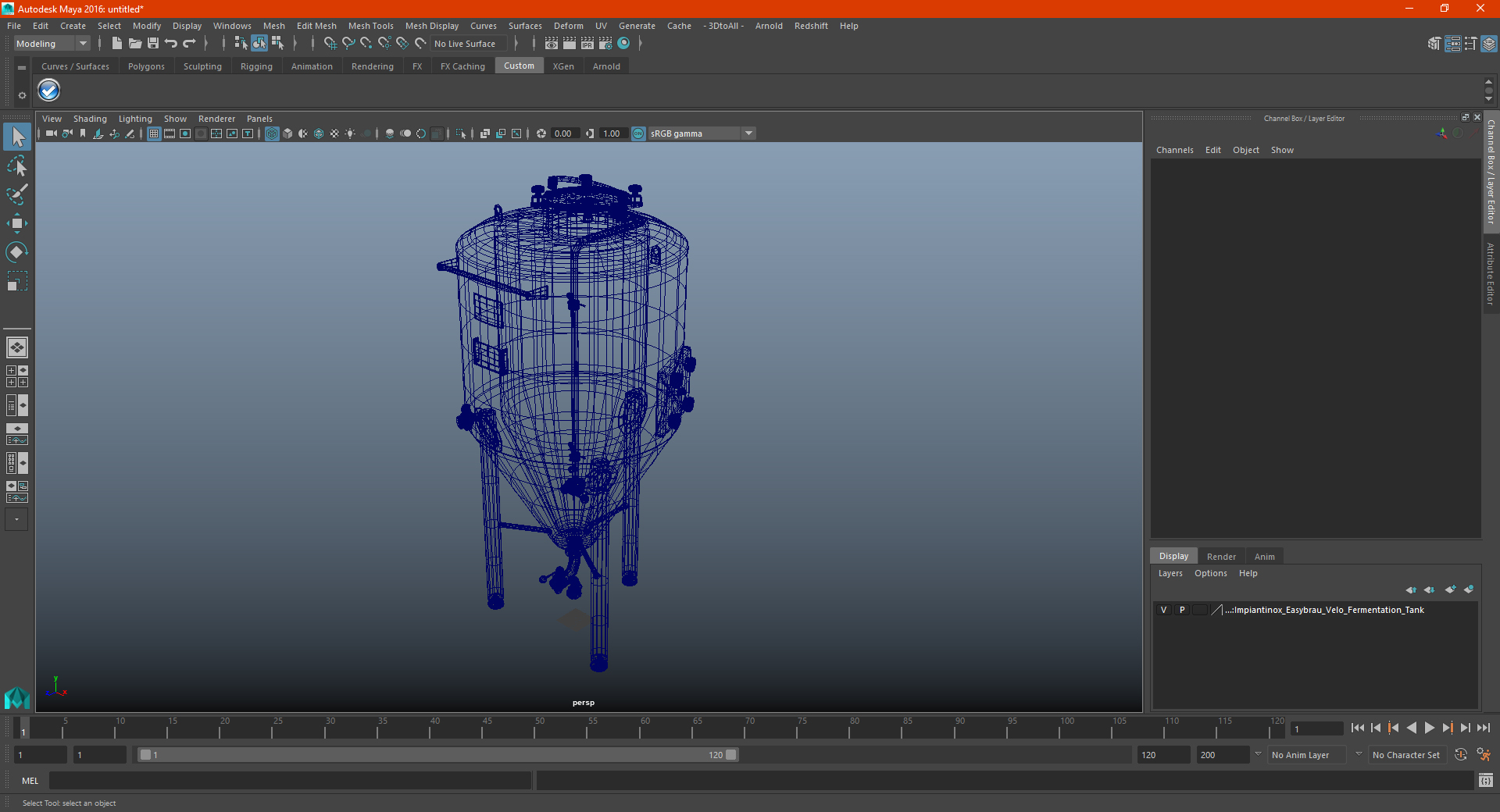Screen dimensions: 1500x812
Task: Click the Save scene icon
Action: [x=153, y=44]
